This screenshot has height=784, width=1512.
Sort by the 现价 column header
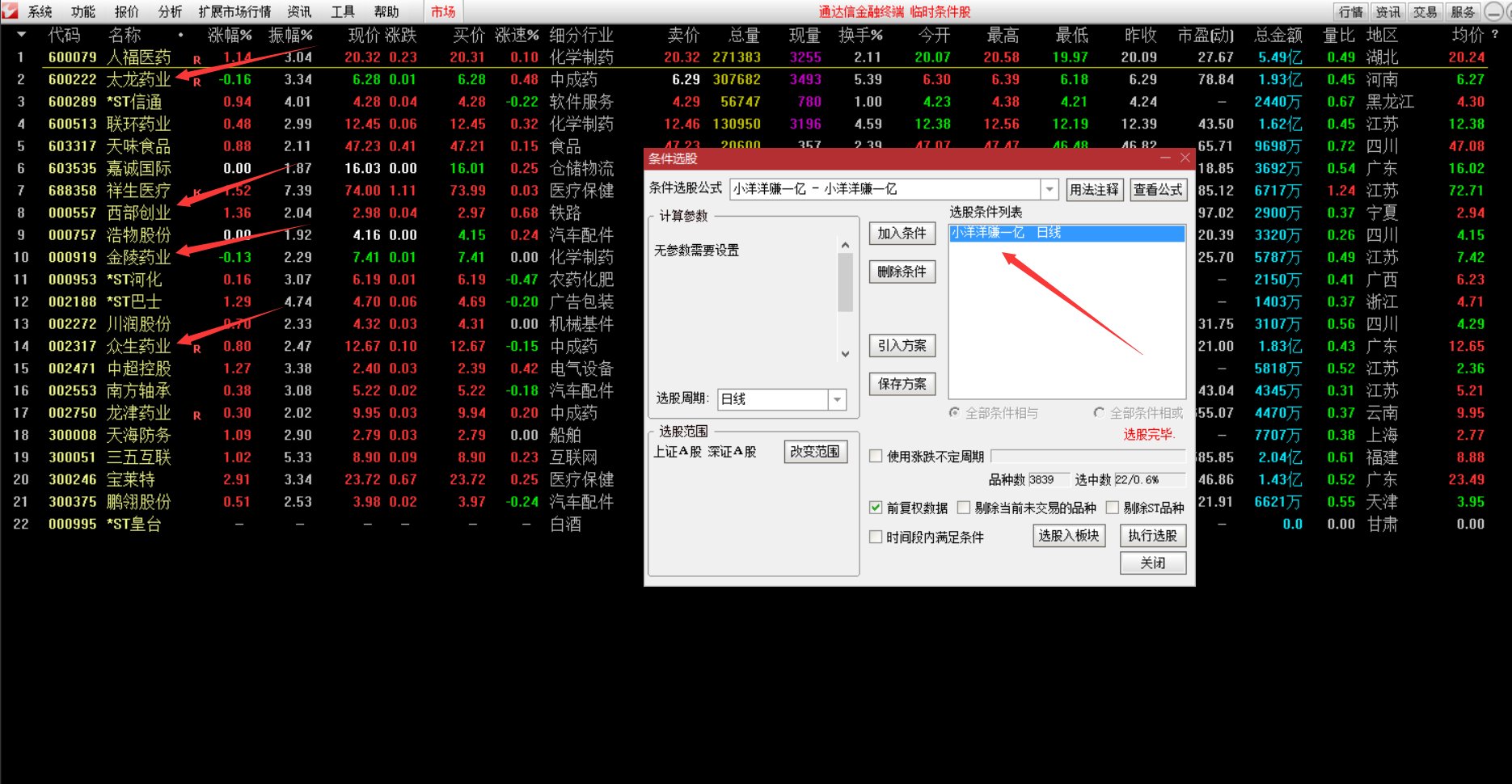(364, 35)
